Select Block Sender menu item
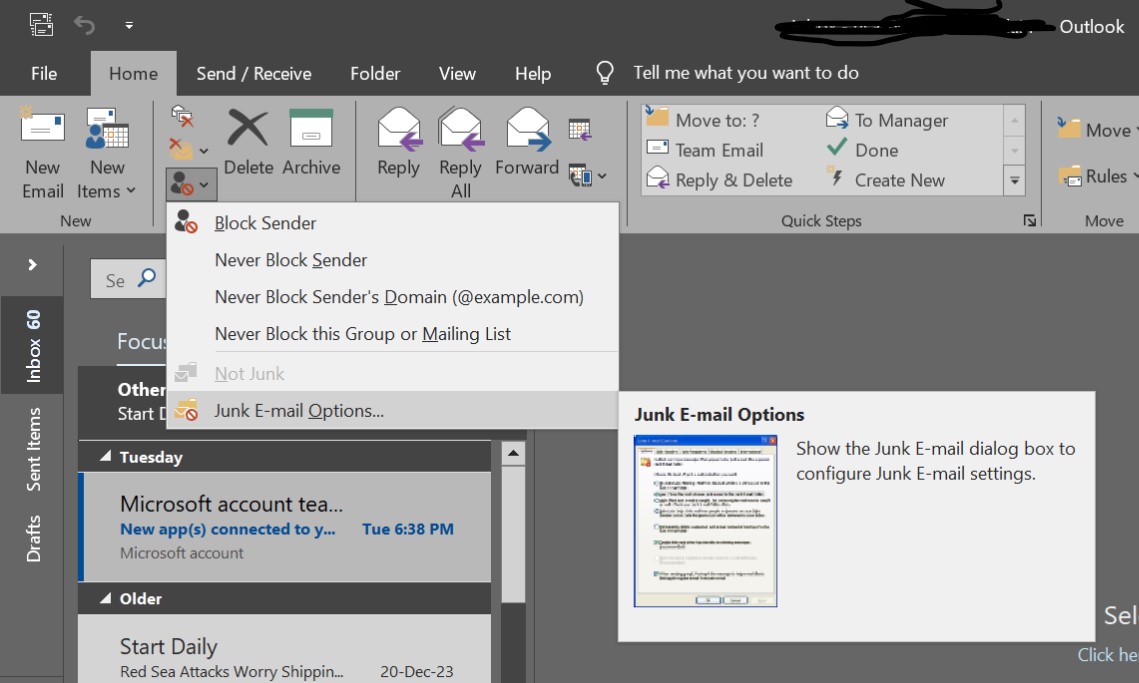This screenshot has height=683, width=1139. [392, 223]
